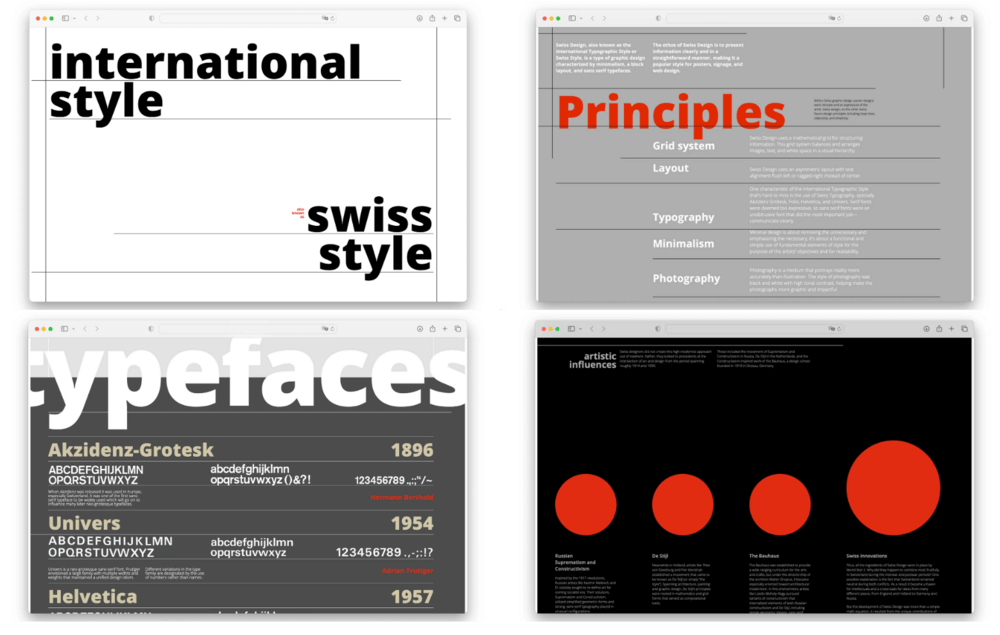Click 'The Bauhaus' column heading
Viewport: 1000px width, 635px height.
764,556
